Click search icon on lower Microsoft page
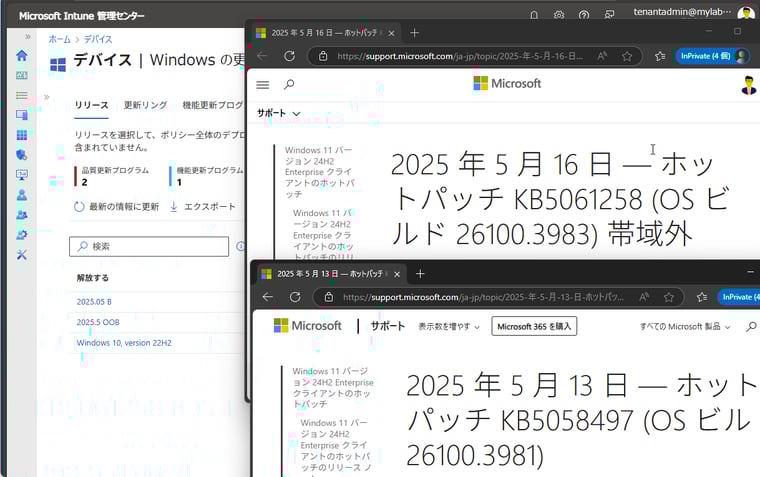This screenshot has width=760, height=477. coord(751,327)
